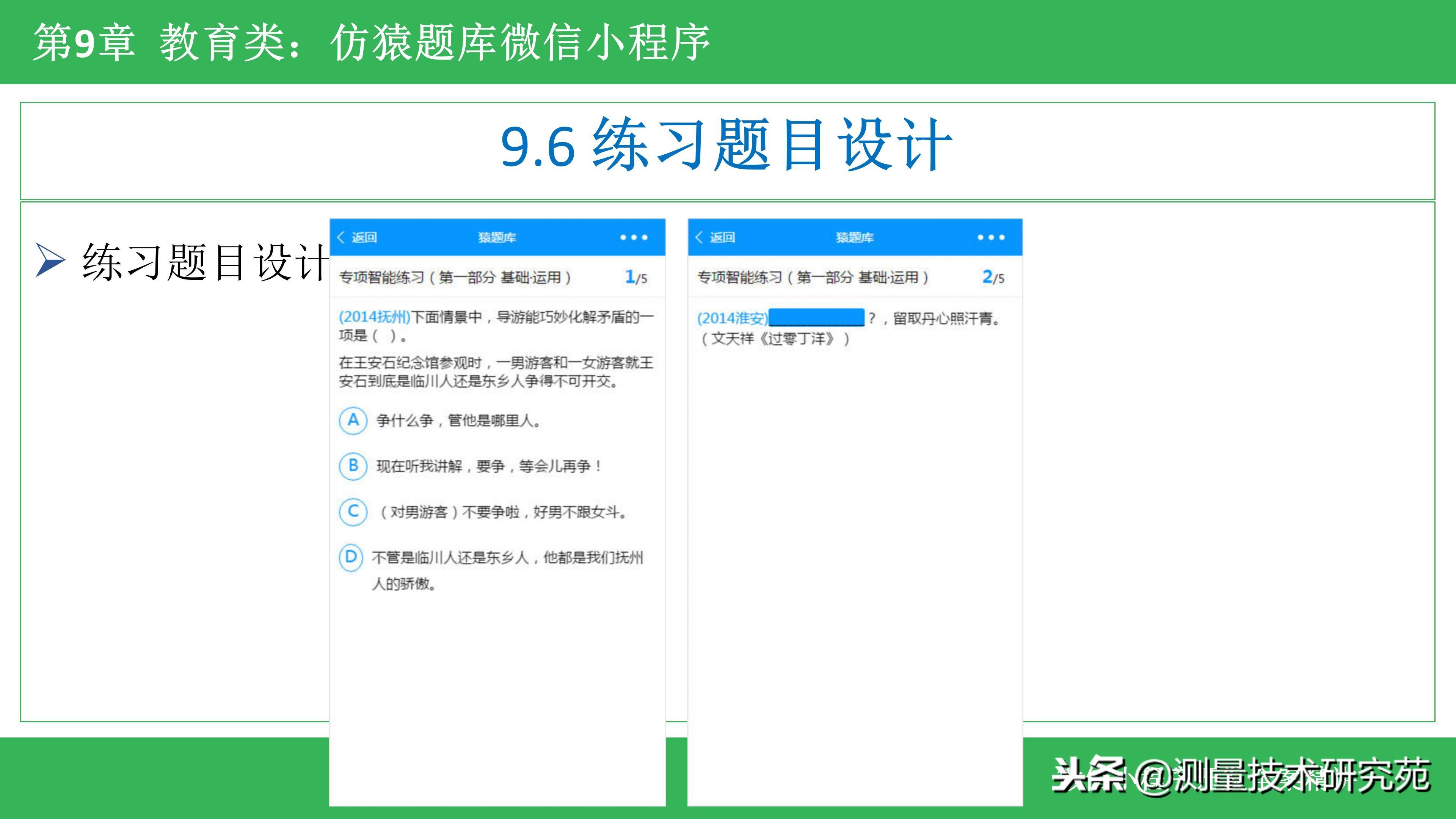This screenshot has width=1456, height=819.
Task: Click the 2/5 question counter
Action: coord(993,278)
